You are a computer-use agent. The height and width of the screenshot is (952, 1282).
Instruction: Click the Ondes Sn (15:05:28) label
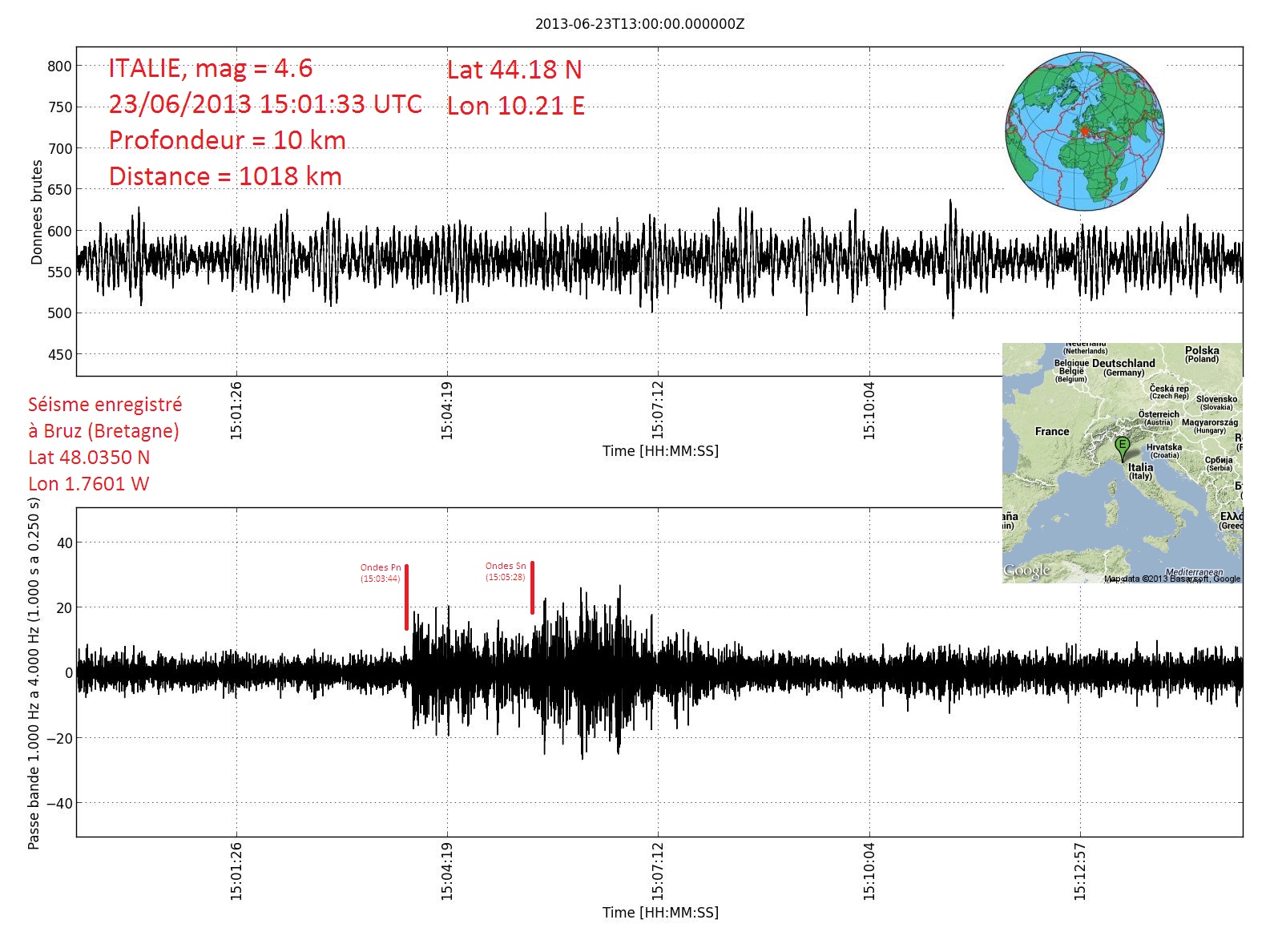tap(506, 571)
